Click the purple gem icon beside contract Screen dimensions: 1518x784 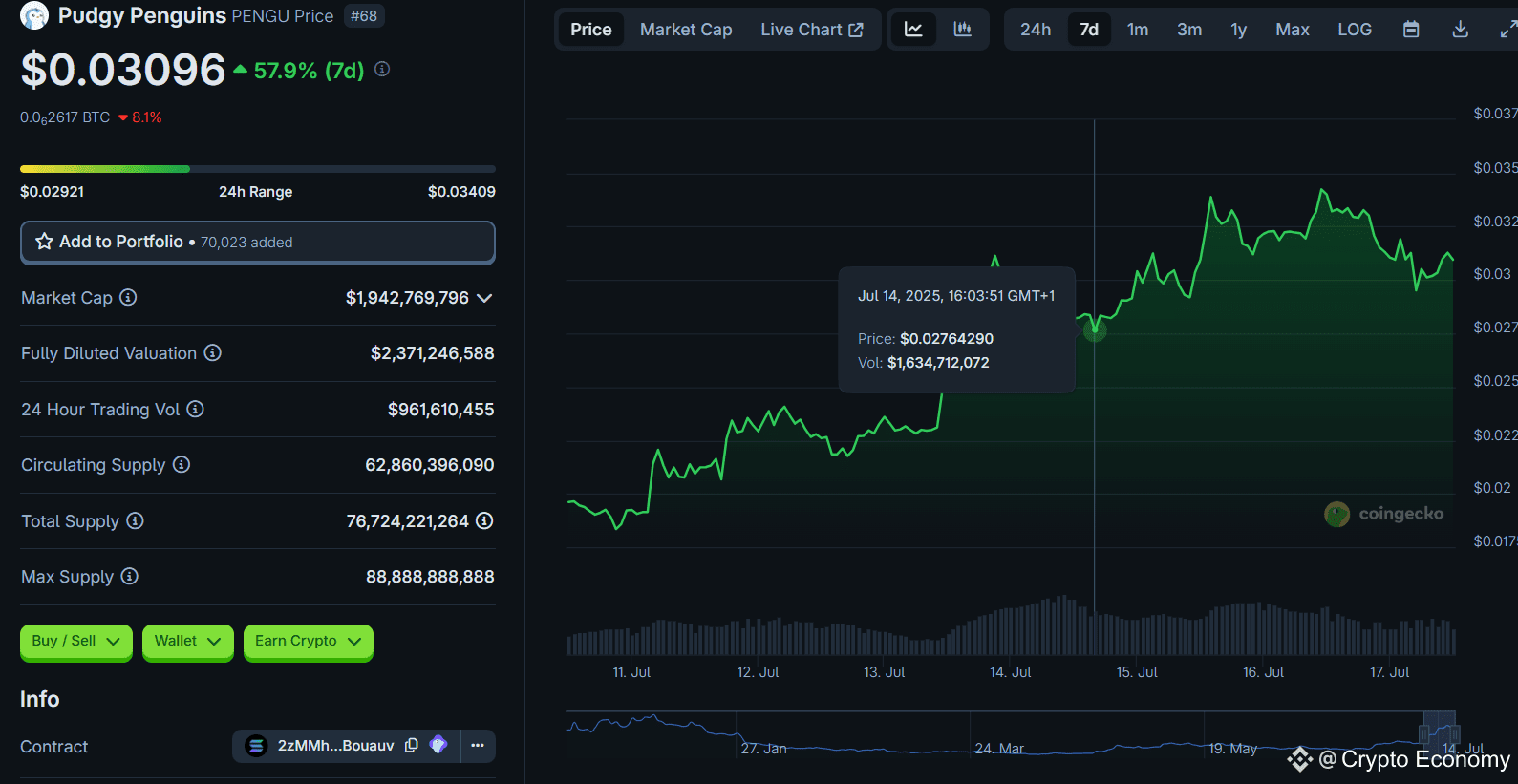click(438, 745)
